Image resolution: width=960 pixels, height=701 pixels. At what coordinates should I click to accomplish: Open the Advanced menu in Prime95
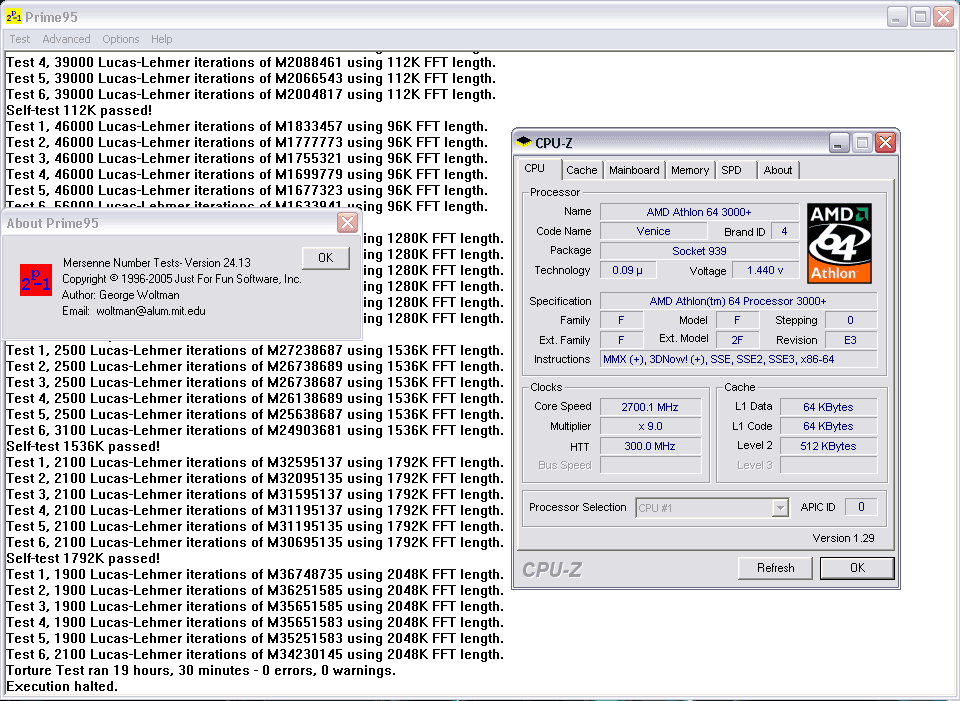coord(66,39)
